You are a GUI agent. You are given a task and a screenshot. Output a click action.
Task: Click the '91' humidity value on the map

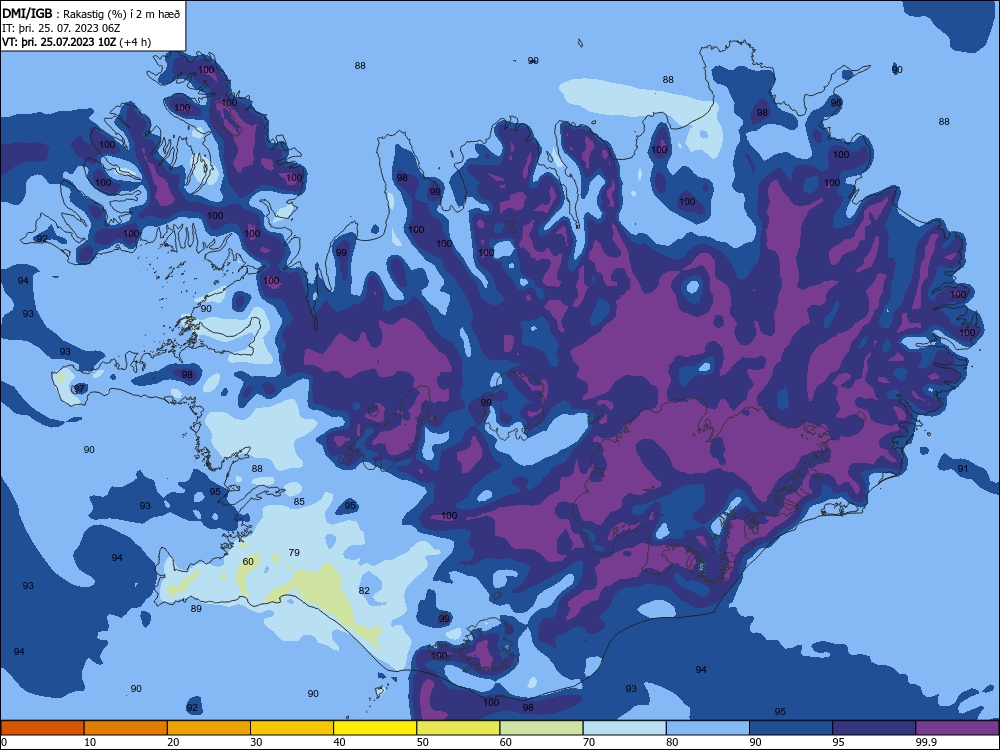[963, 469]
